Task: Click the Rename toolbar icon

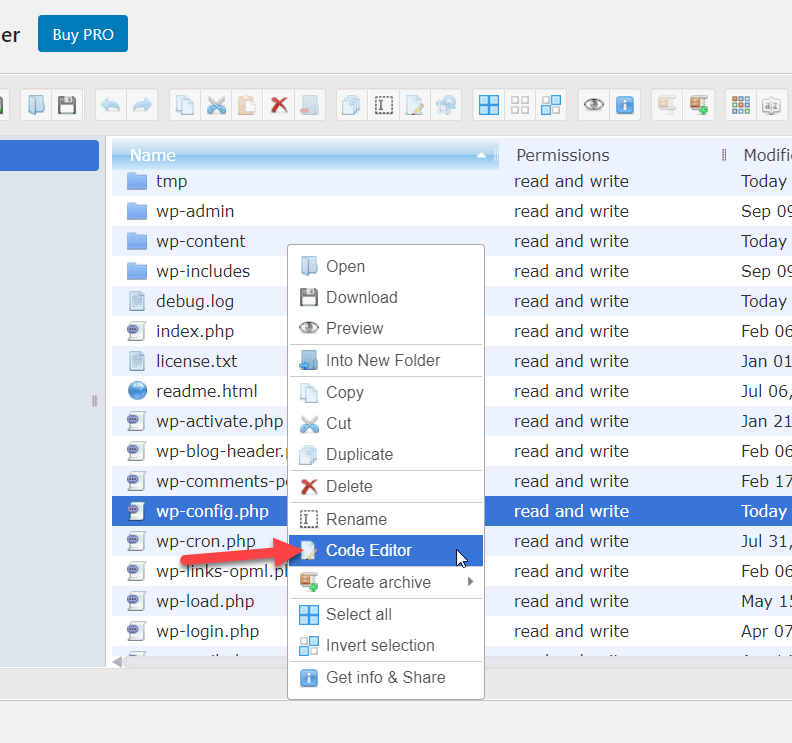Action: (383, 105)
